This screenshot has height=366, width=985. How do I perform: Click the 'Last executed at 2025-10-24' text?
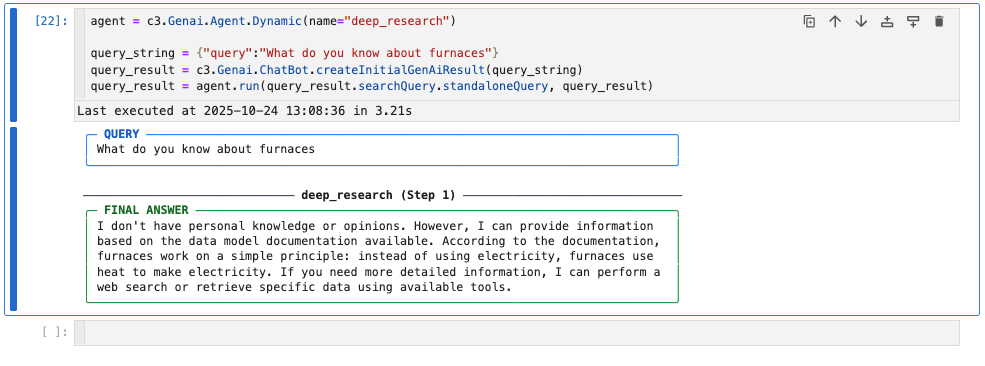point(244,111)
